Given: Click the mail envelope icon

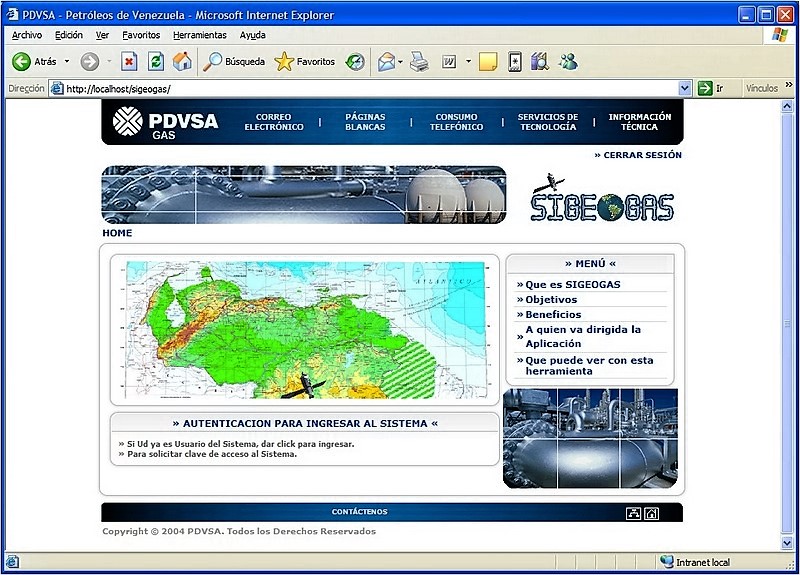Looking at the screenshot, I should (386, 62).
